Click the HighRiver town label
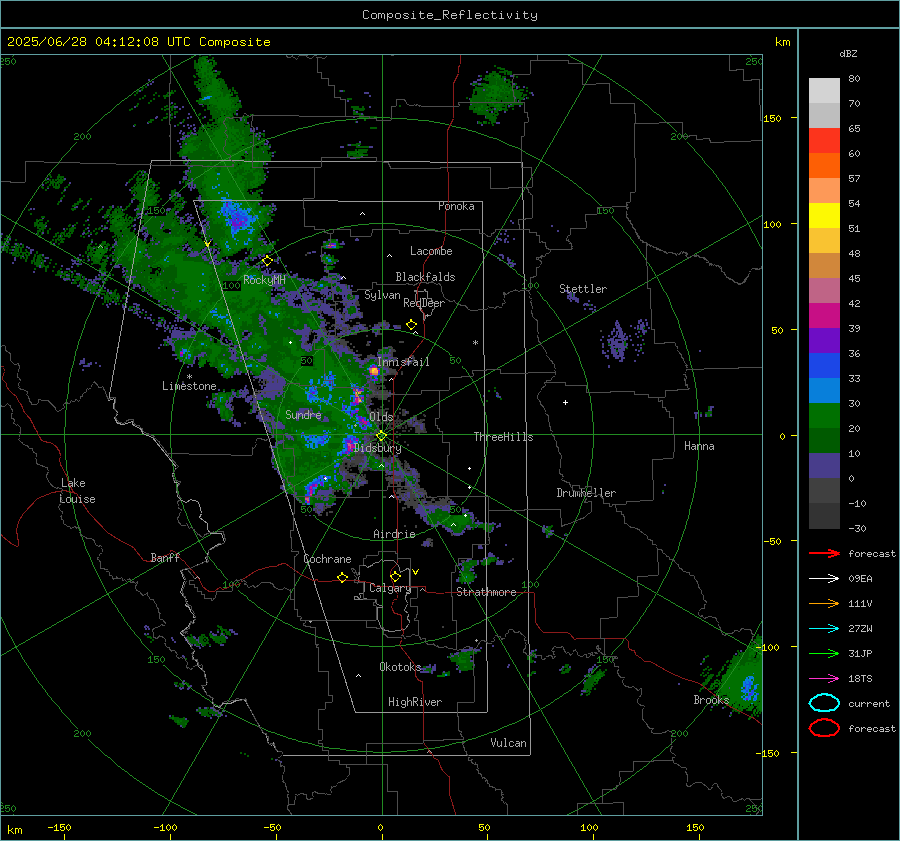Image resolution: width=900 pixels, height=841 pixels. point(415,702)
